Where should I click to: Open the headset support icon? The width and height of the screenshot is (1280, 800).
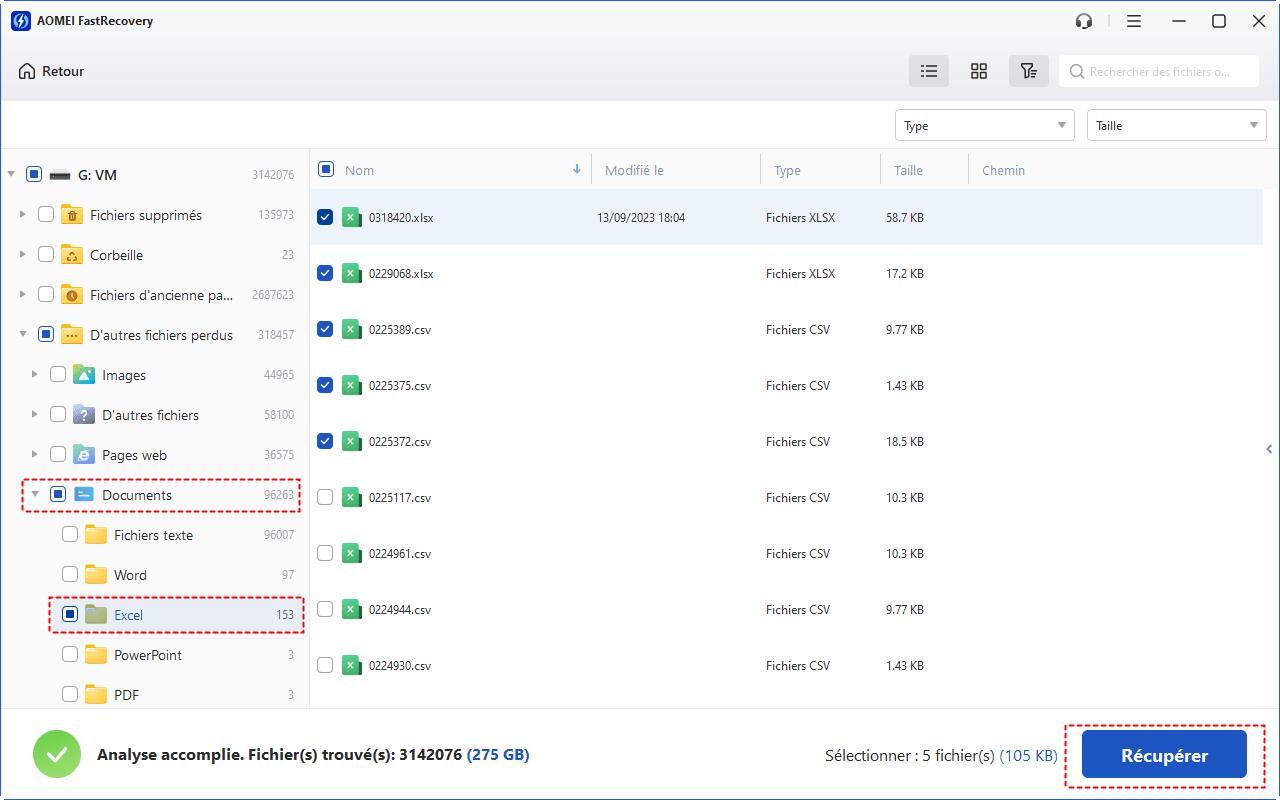pos(1084,21)
